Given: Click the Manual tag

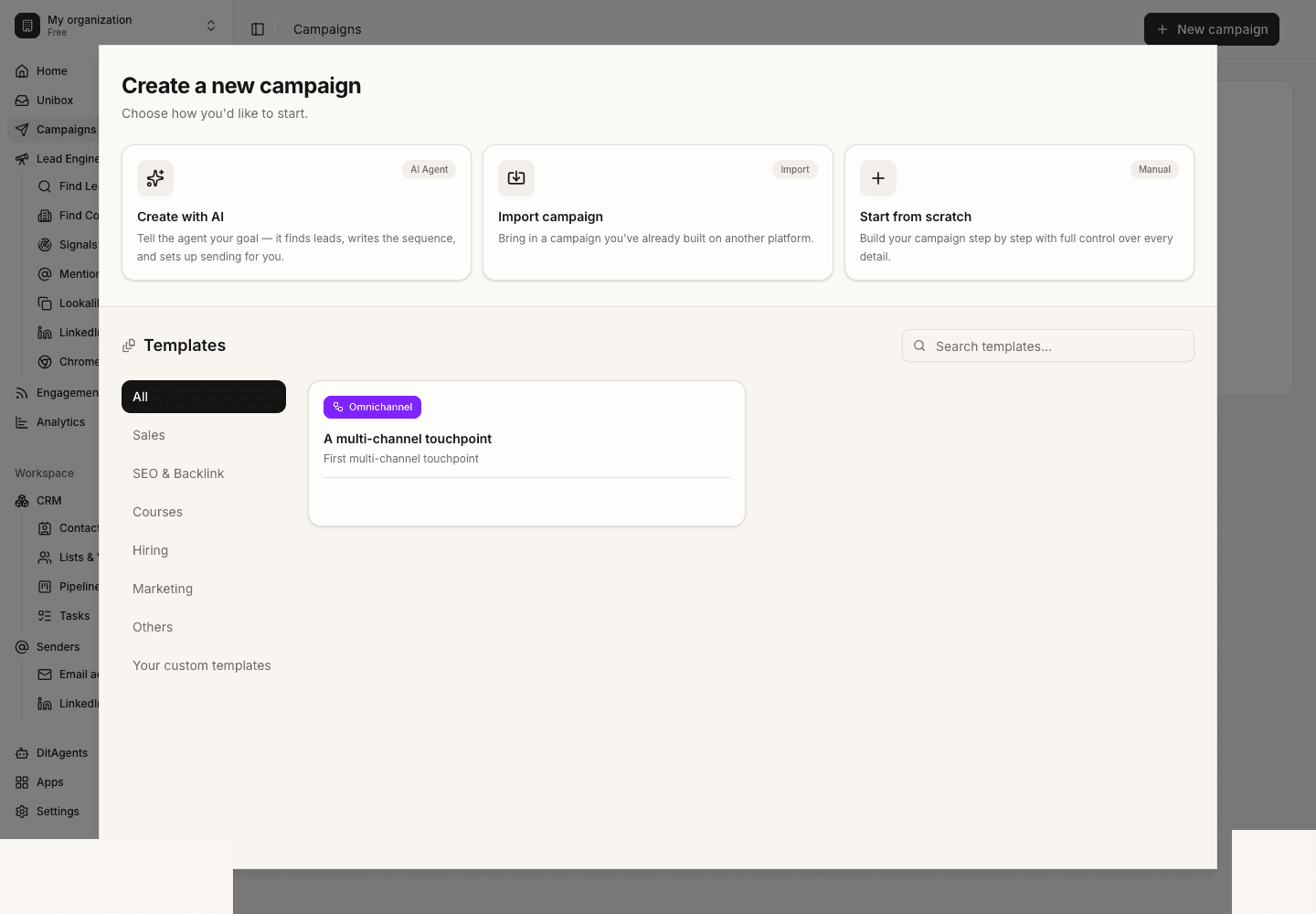Looking at the screenshot, I should (1154, 169).
